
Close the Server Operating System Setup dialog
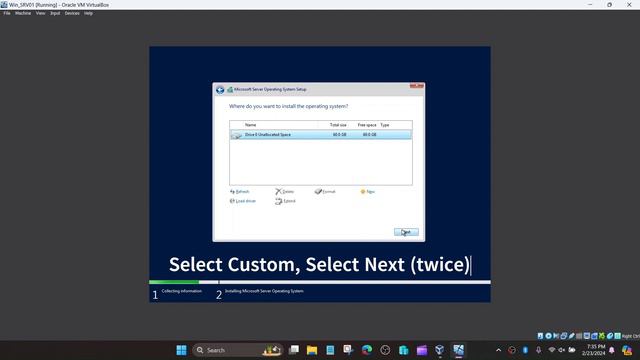(417, 86)
